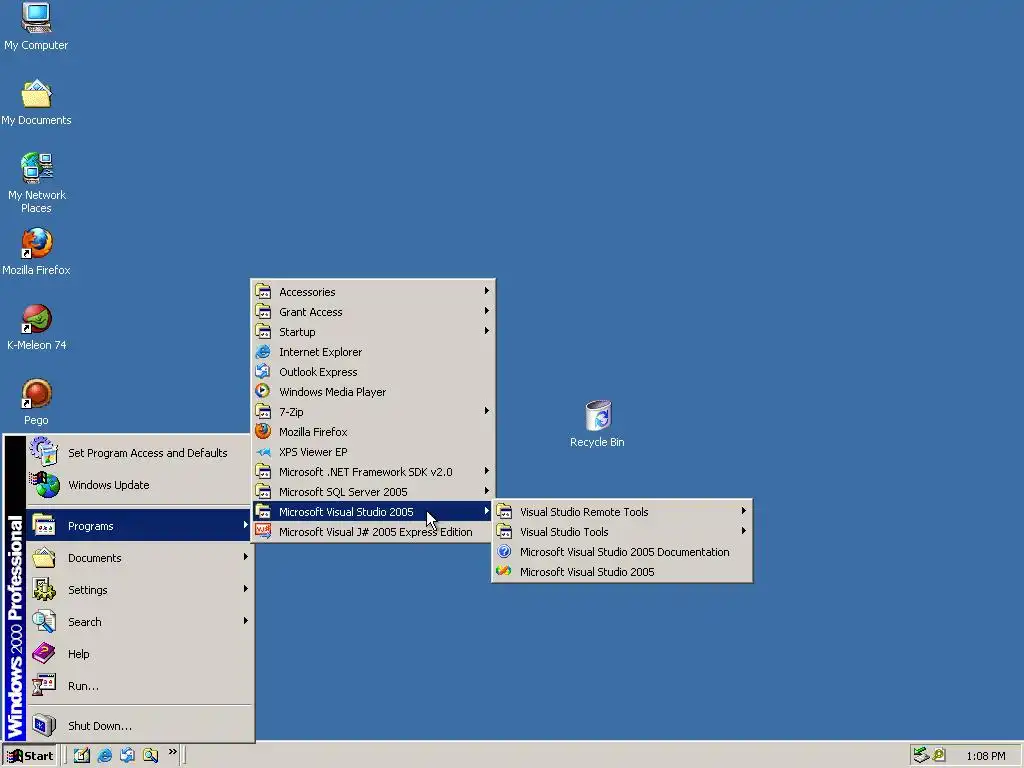The height and width of the screenshot is (768, 1024).
Task: Open Set Program Access and Defaults
Action: click(x=138, y=453)
